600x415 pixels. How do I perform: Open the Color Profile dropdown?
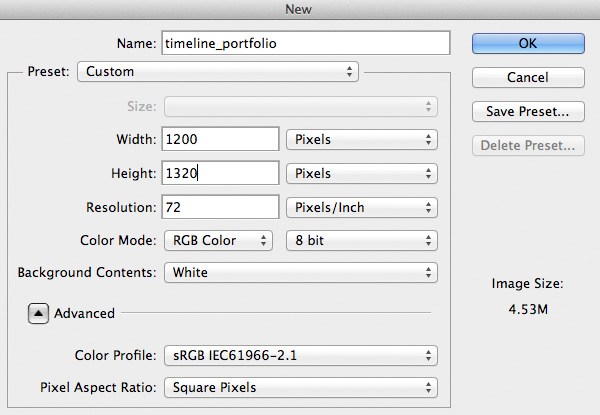(x=300, y=355)
